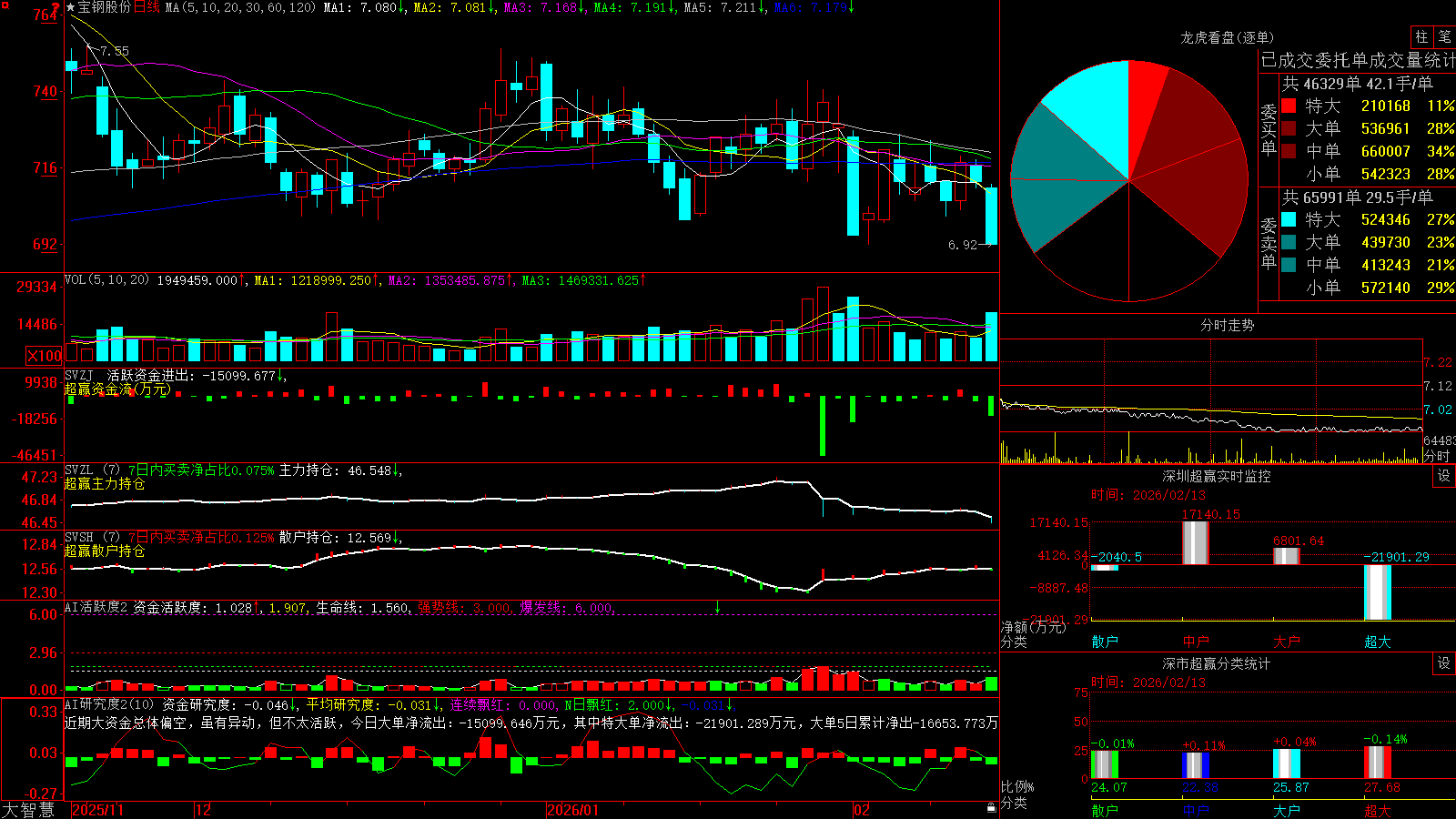The image size is (1456, 819).
Task: Open the 日线 period selector
Action: pos(147,7)
